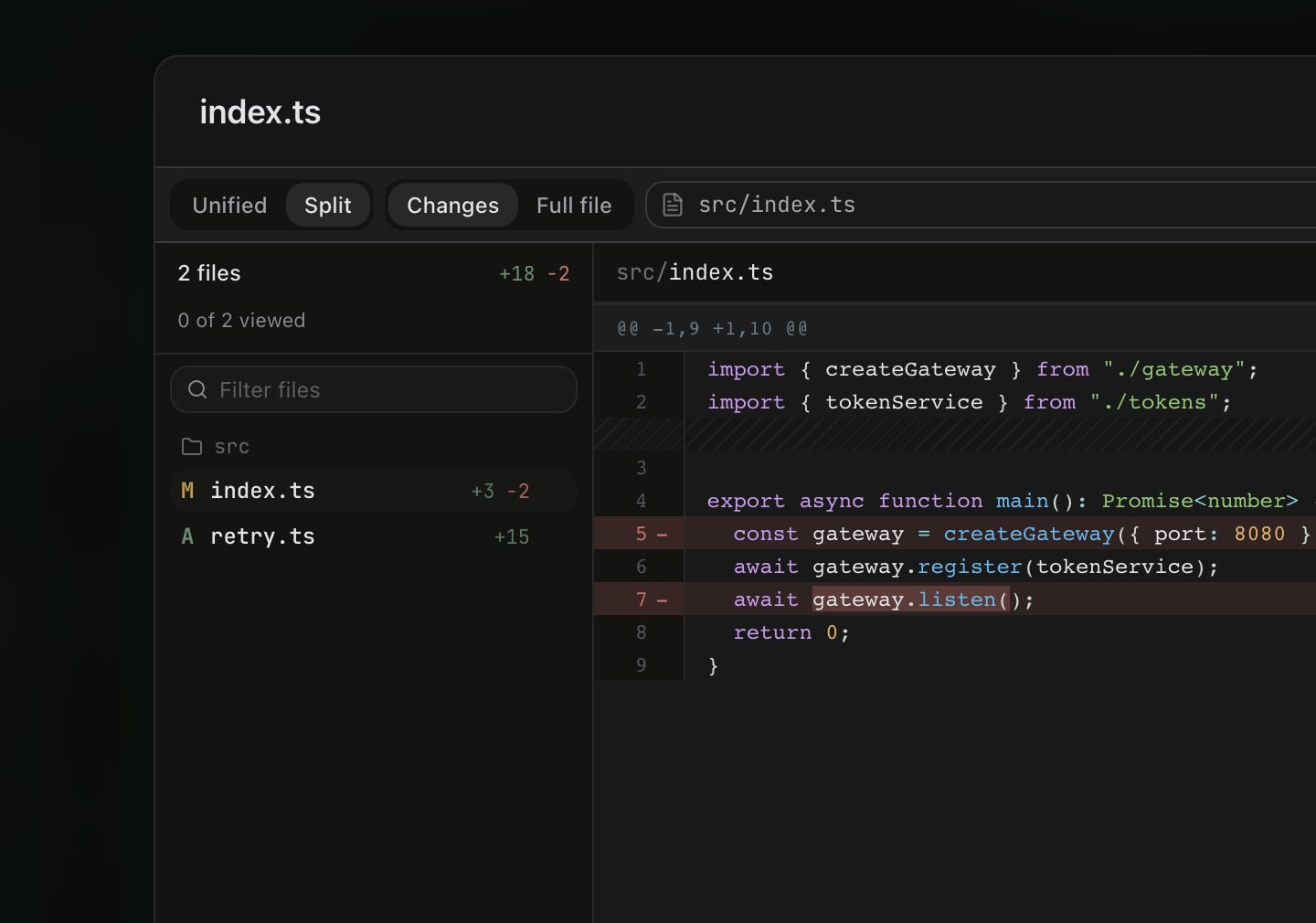
Task: Click the +3 additions count for index.ts
Action: (483, 492)
